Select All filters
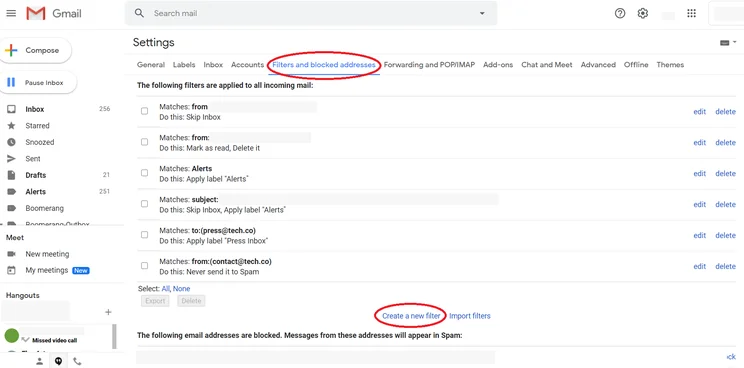This screenshot has height=368, width=744. (x=166, y=288)
